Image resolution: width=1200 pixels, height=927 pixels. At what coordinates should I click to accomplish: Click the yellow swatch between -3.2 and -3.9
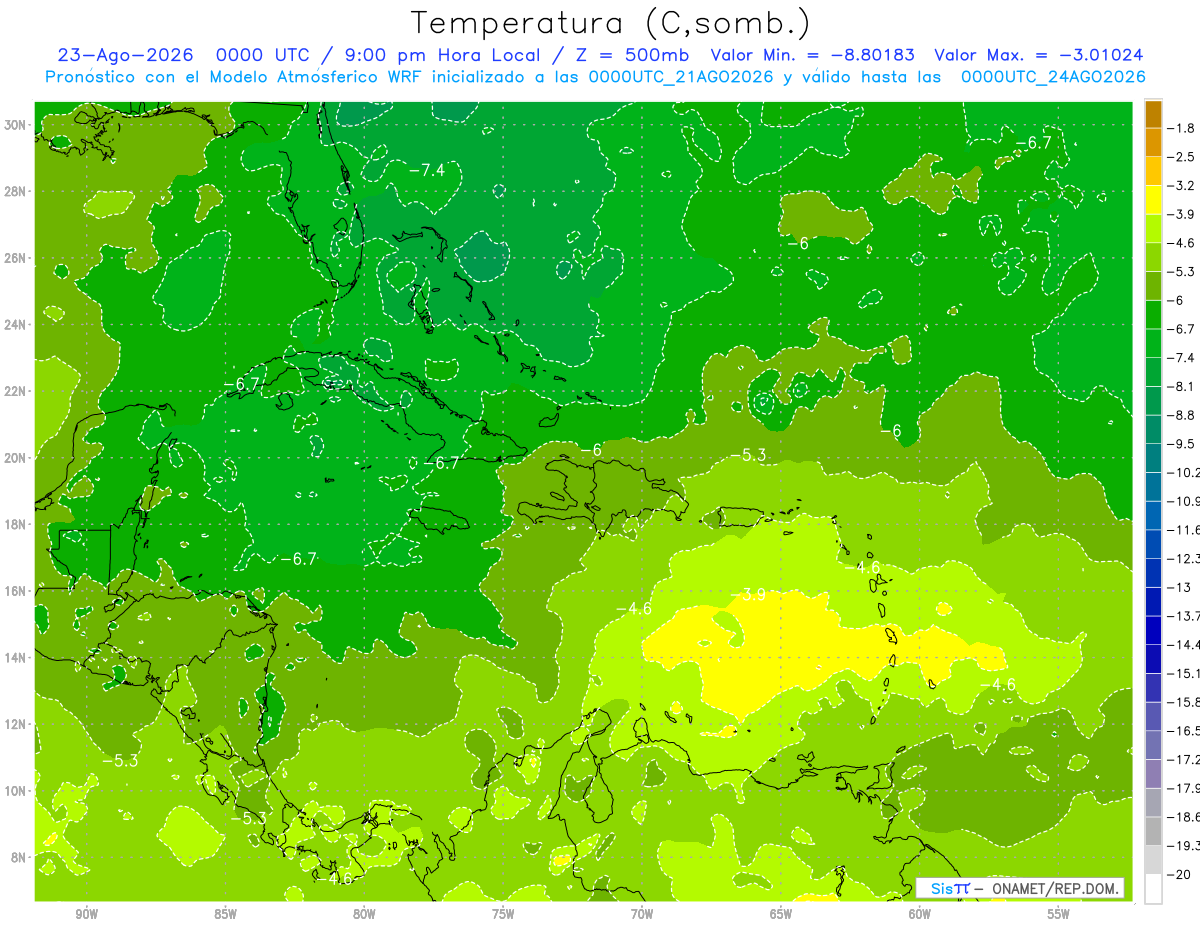pos(1153,199)
